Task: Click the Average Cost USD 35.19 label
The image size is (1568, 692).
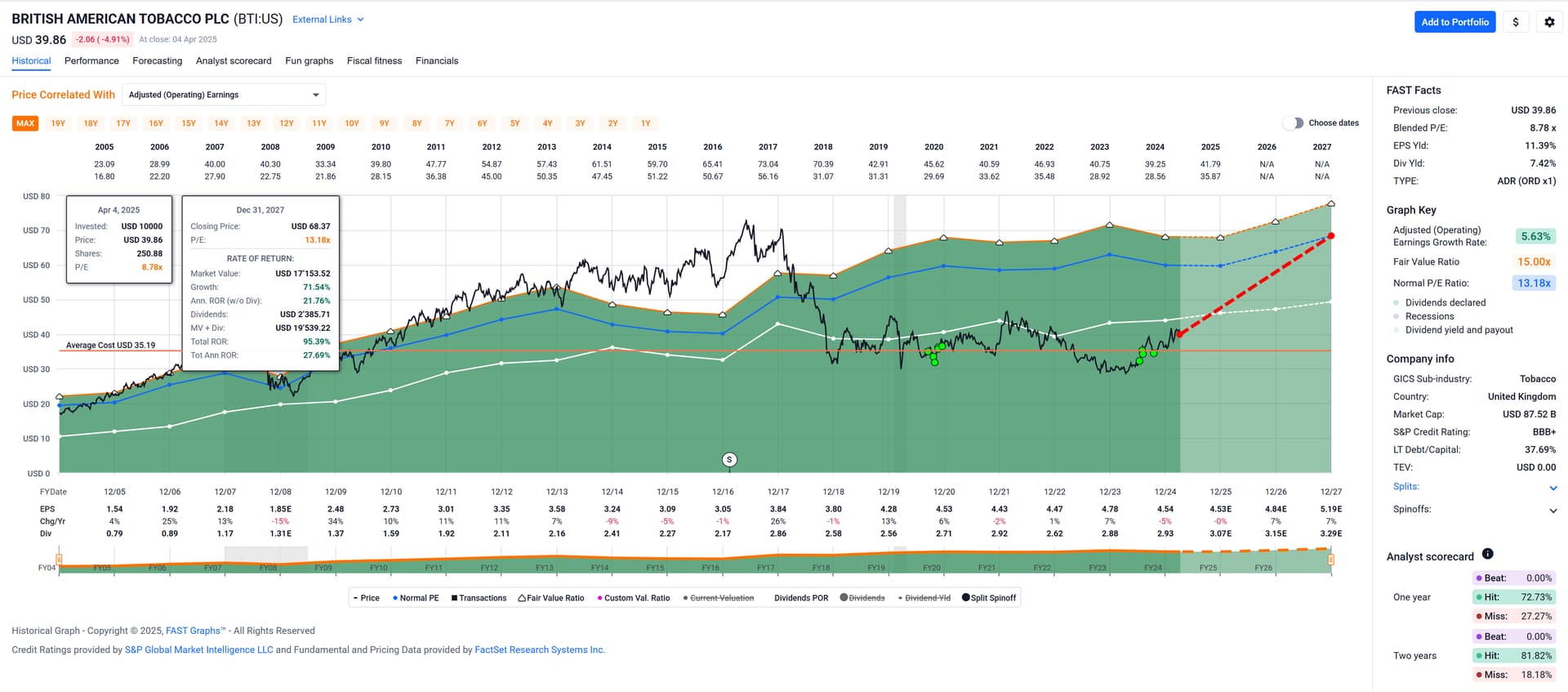Action: (110, 346)
